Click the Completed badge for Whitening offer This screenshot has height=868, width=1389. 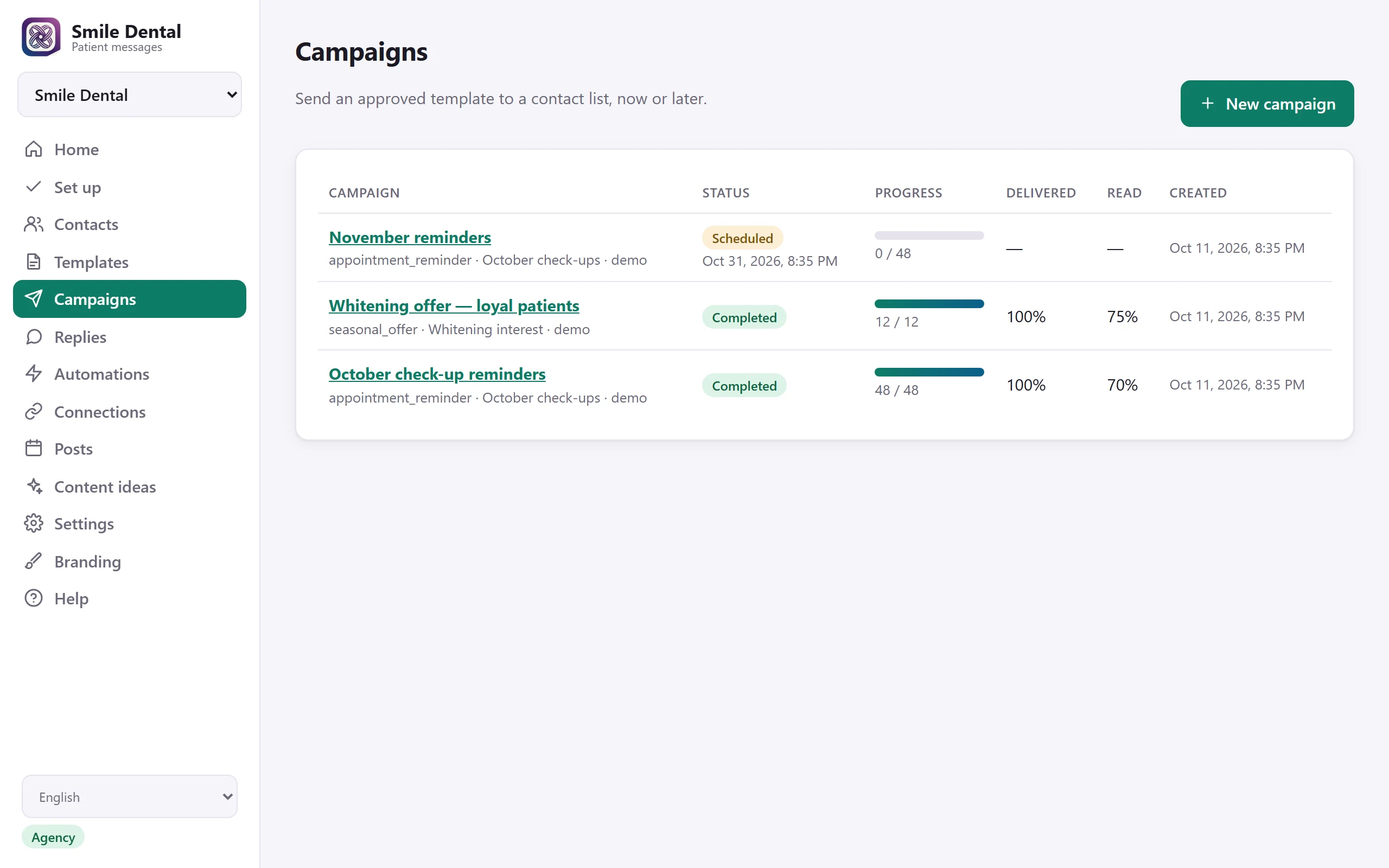pyautogui.click(x=744, y=317)
